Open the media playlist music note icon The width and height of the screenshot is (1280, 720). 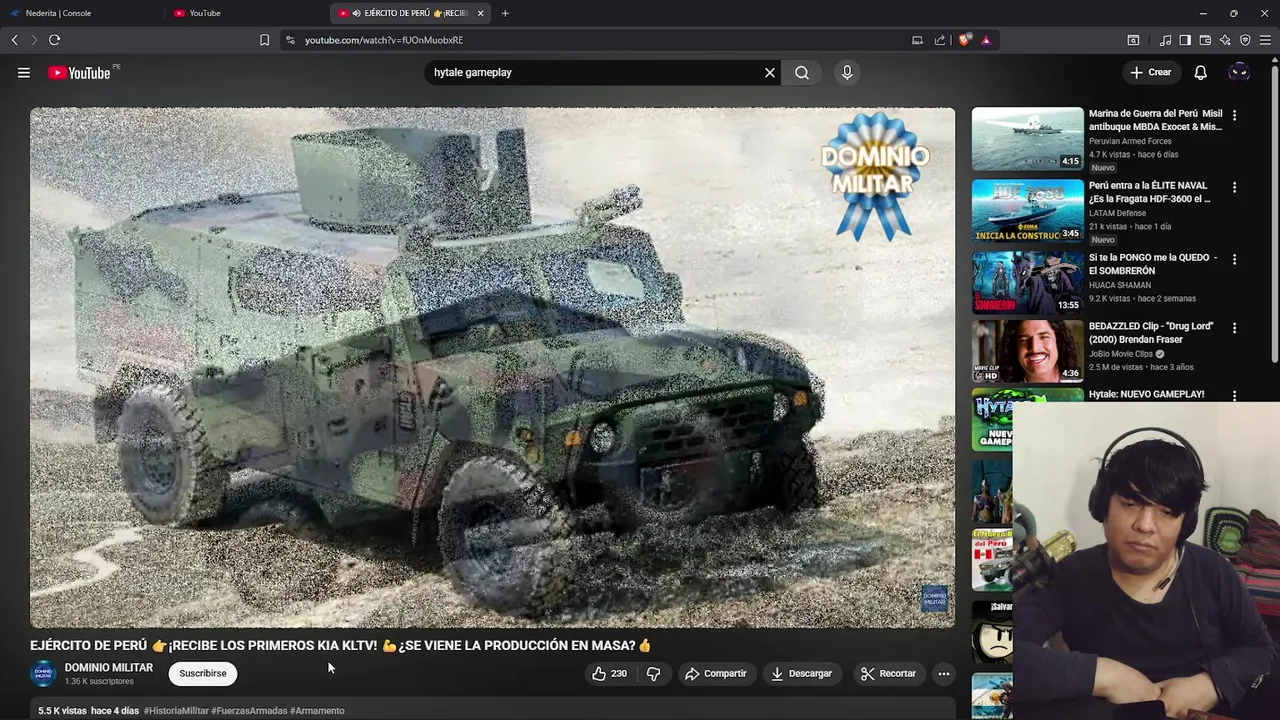(x=1165, y=40)
